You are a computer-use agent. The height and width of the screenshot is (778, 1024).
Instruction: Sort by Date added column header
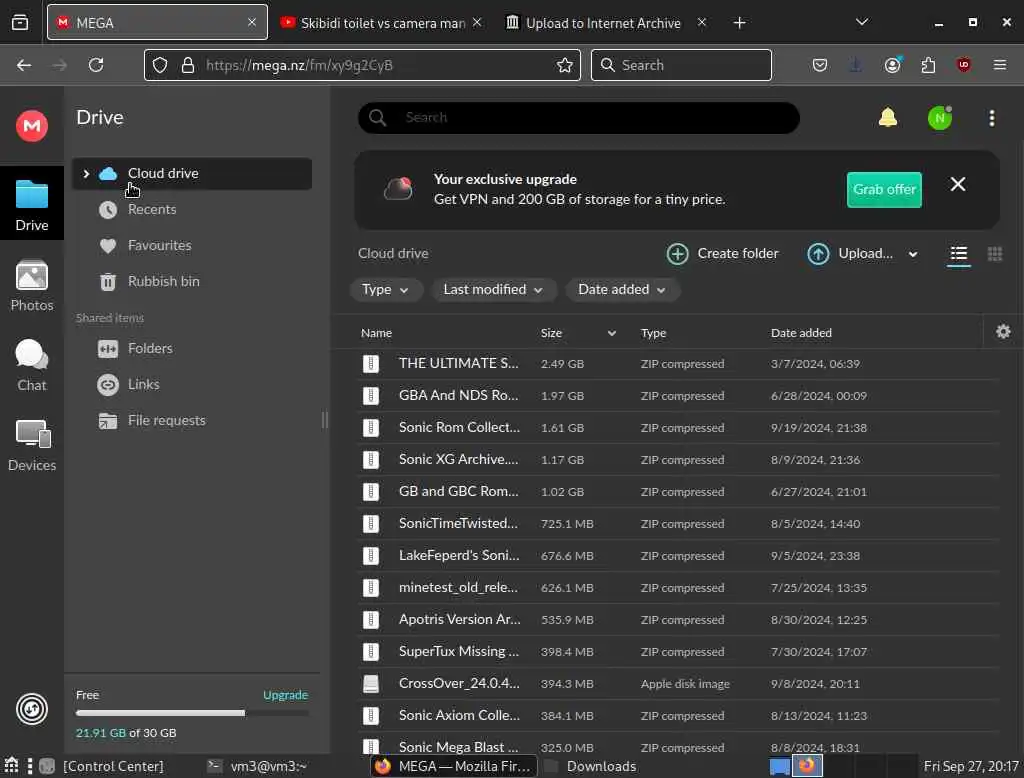click(x=801, y=333)
